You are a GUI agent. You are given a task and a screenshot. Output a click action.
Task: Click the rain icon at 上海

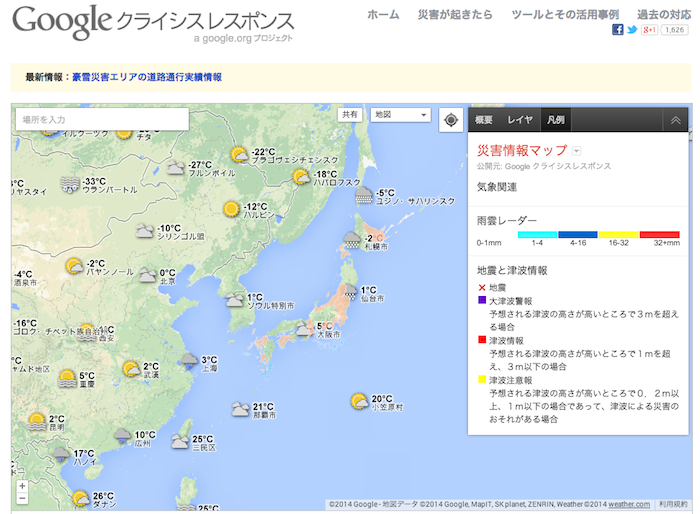click(x=189, y=361)
